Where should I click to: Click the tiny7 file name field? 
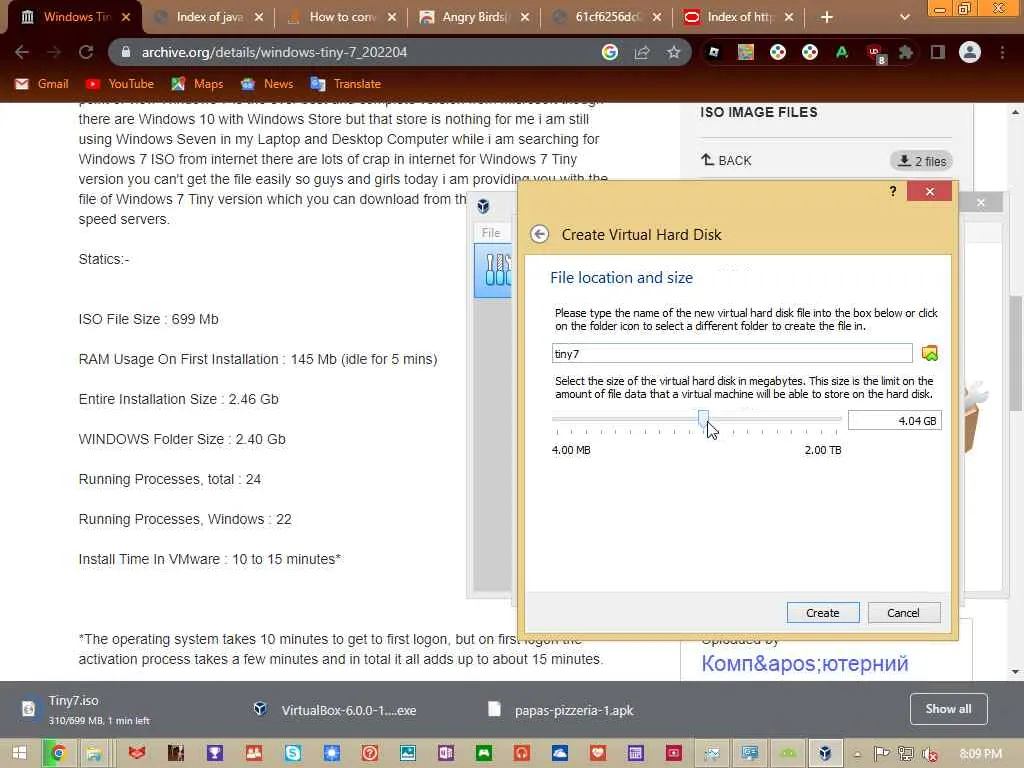732,353
